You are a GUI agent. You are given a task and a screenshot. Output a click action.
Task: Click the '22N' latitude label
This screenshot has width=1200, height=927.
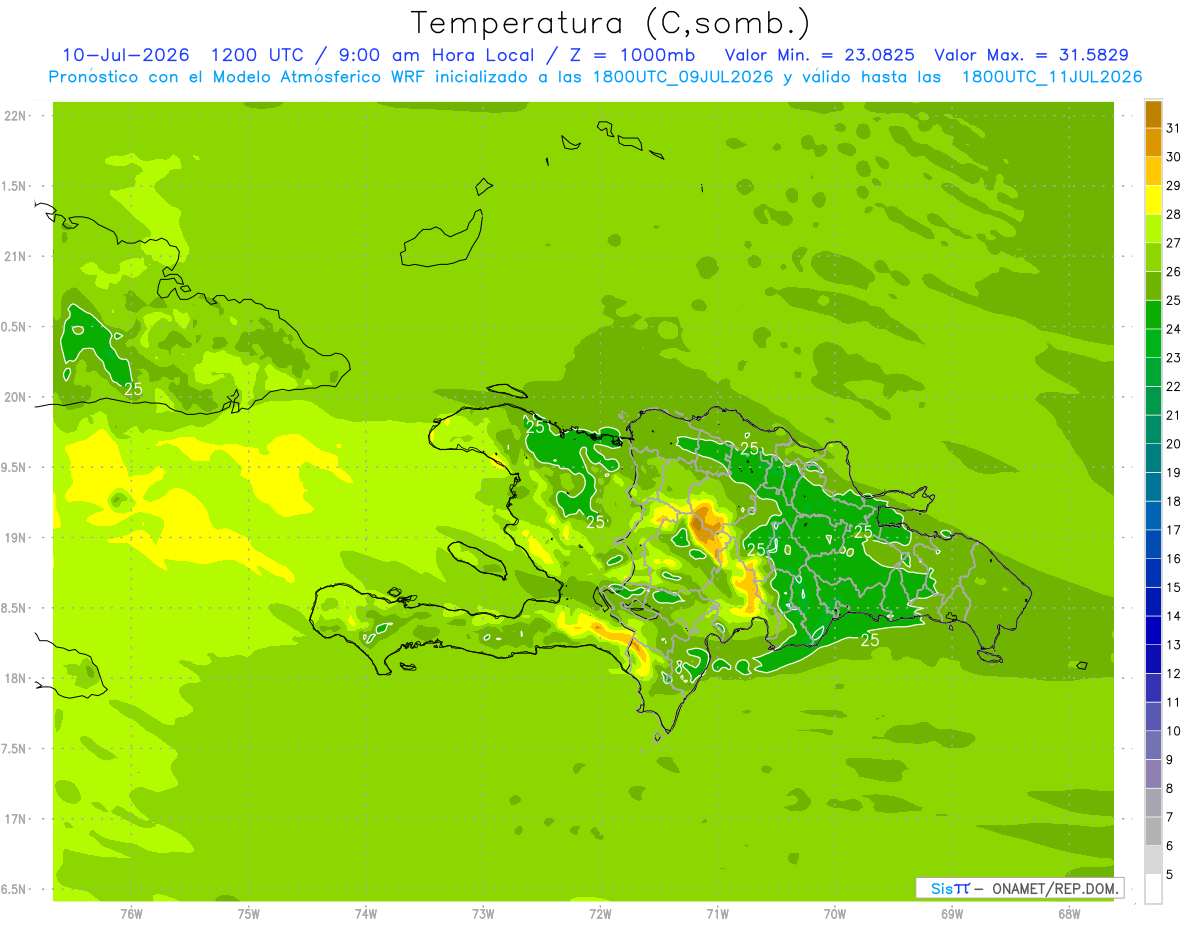pyautogui.click(x=14, y=116)
